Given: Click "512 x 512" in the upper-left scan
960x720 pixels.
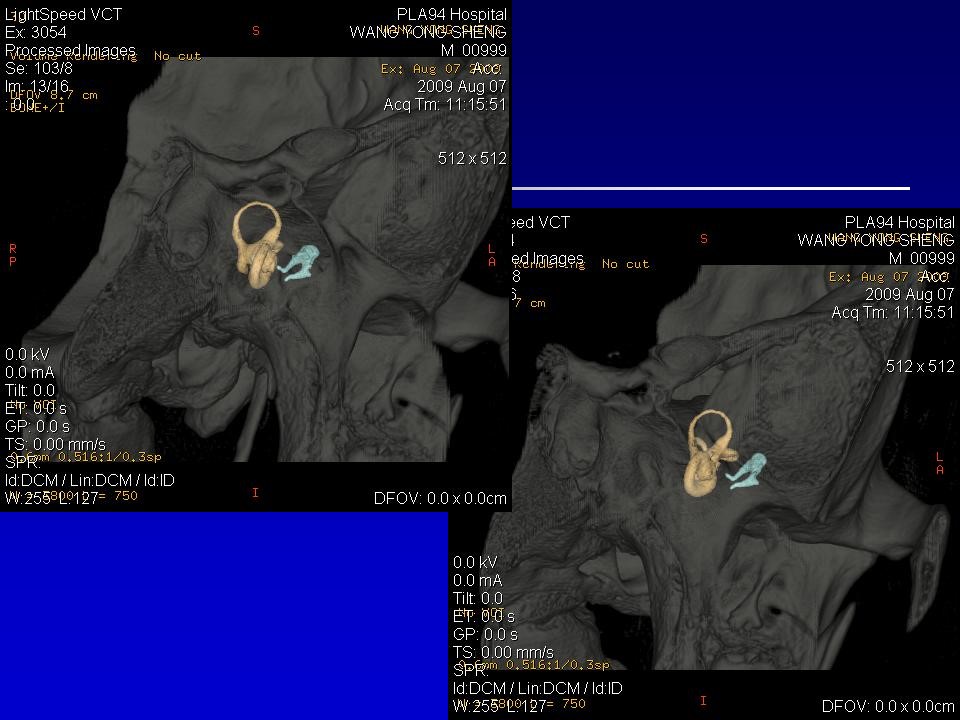Looking at the screenshot, I should point(473,159).
